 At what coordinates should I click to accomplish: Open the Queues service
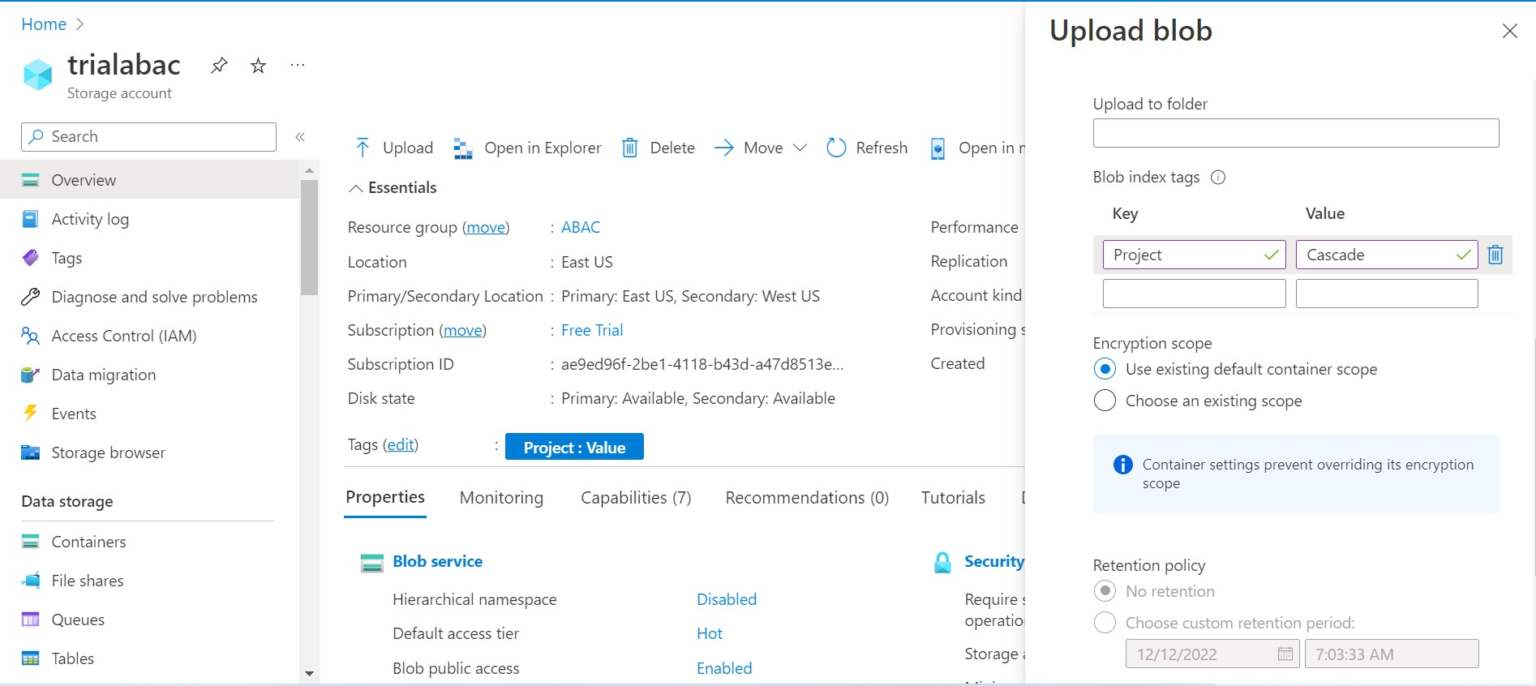(x=77, y=619)
